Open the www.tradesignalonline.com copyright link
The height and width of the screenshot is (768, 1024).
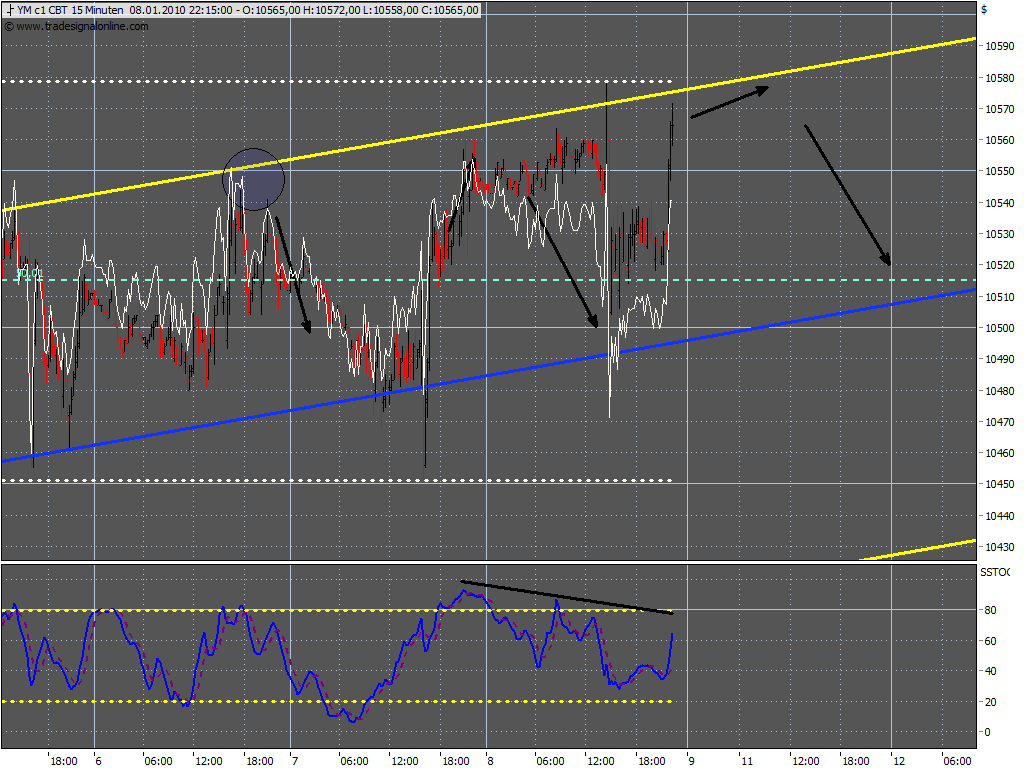(x=77, y=26)
